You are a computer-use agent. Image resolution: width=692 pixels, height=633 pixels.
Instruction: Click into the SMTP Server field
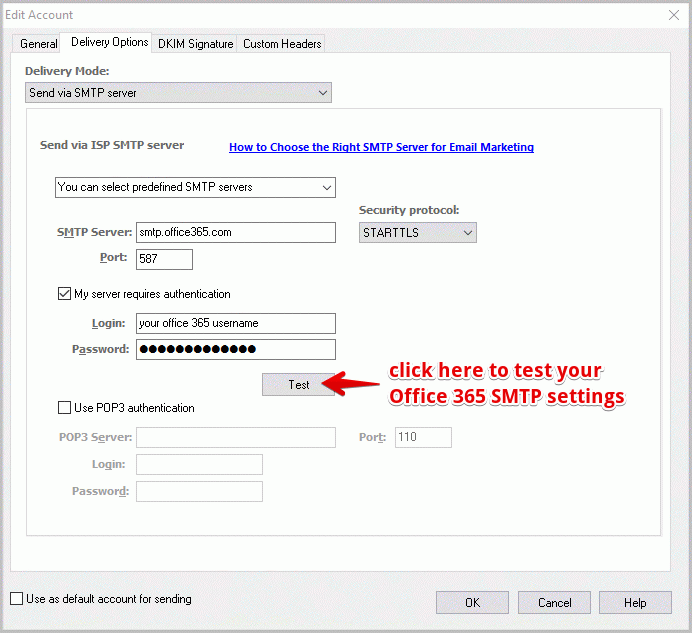(236, 232)
